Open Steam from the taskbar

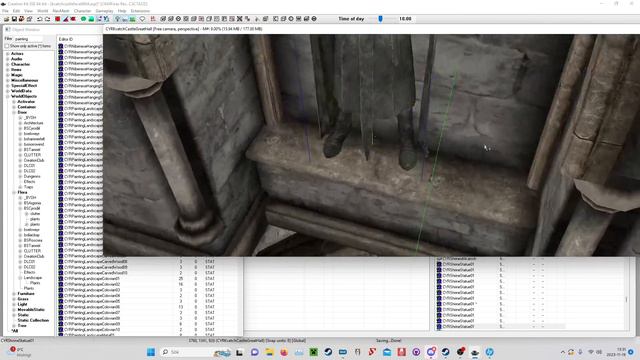[x=328, y=352]
